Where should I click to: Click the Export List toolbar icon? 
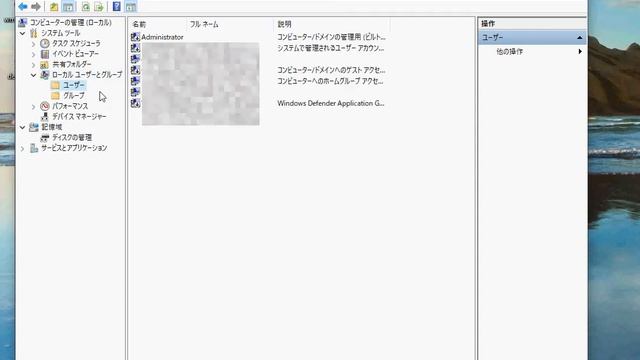pos(99,7)
